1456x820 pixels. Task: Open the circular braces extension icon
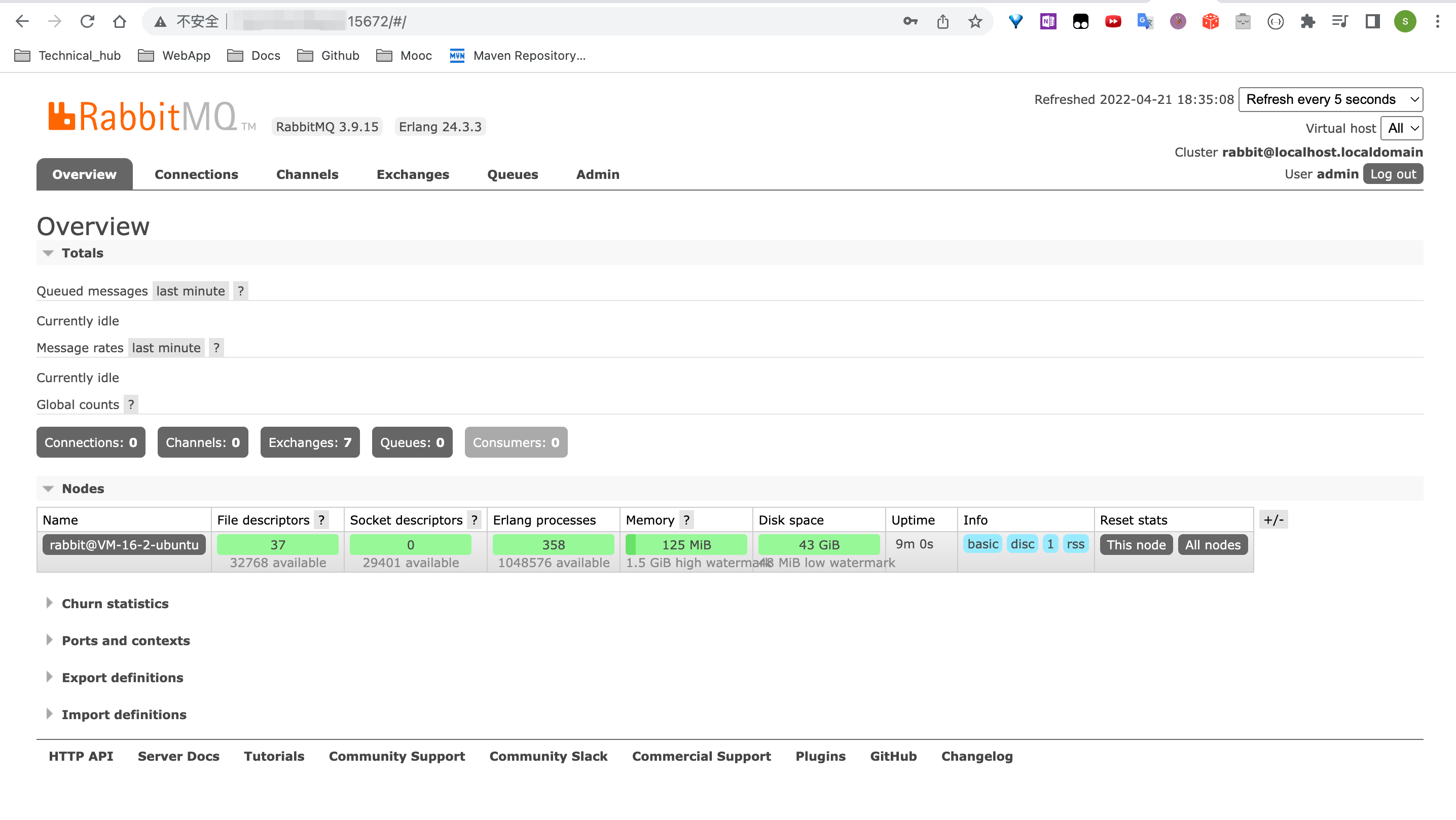point(1276,21)
